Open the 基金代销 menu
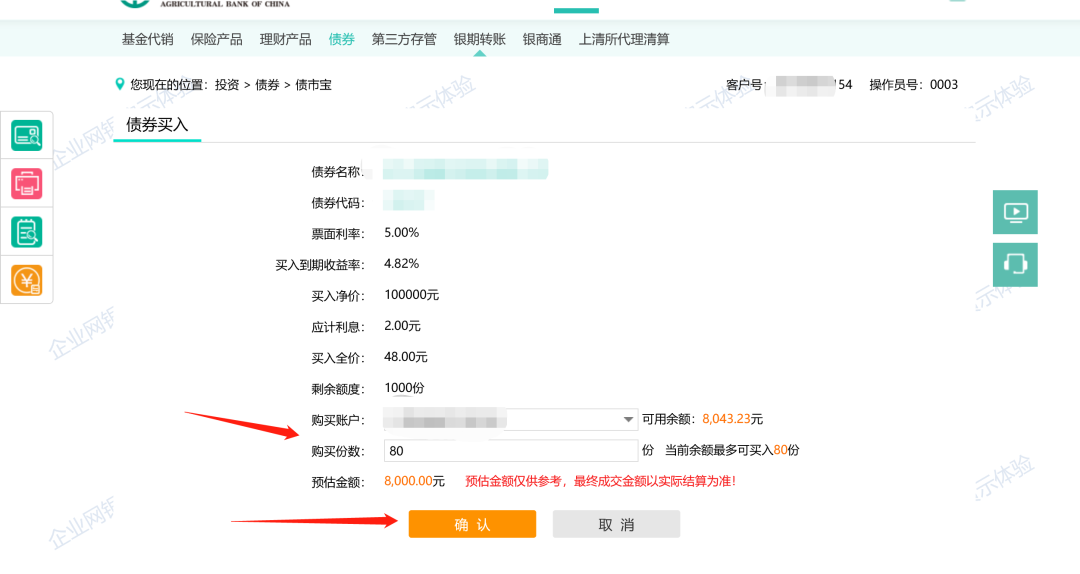Viewport: 1080px width, 574px height. 147,39
